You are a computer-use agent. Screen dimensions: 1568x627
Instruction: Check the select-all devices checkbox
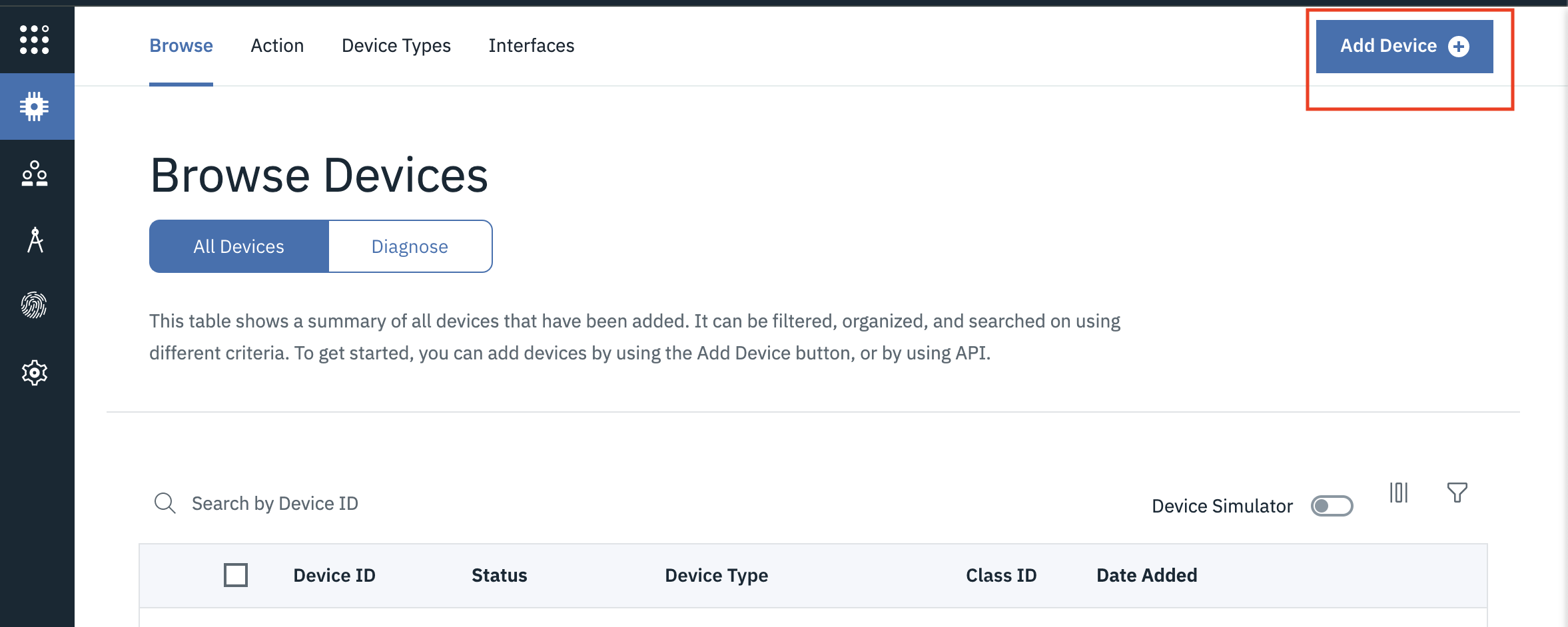(236, 575)
